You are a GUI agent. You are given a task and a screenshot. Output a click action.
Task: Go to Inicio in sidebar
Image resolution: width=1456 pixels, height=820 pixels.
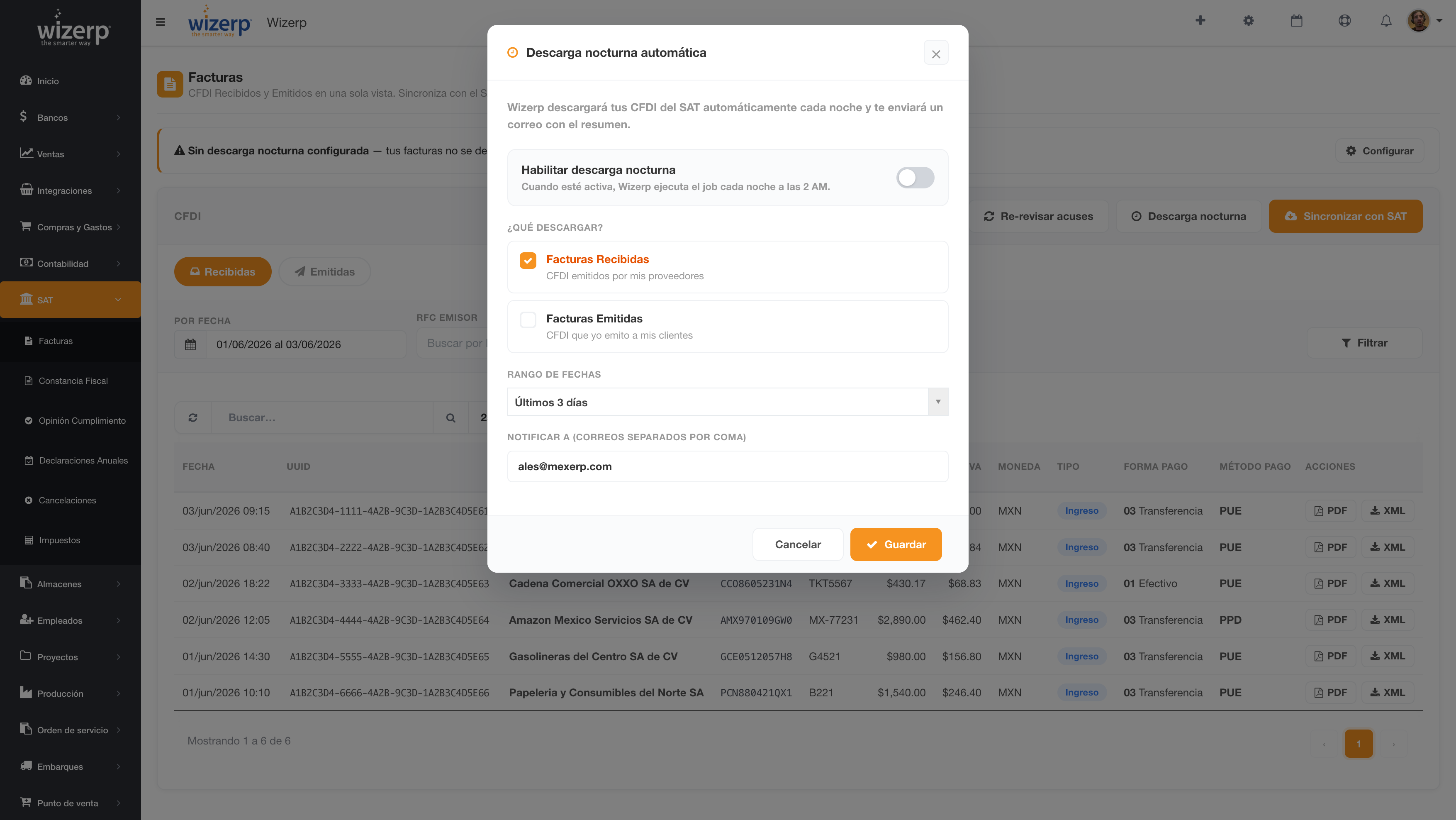point(70,81)
